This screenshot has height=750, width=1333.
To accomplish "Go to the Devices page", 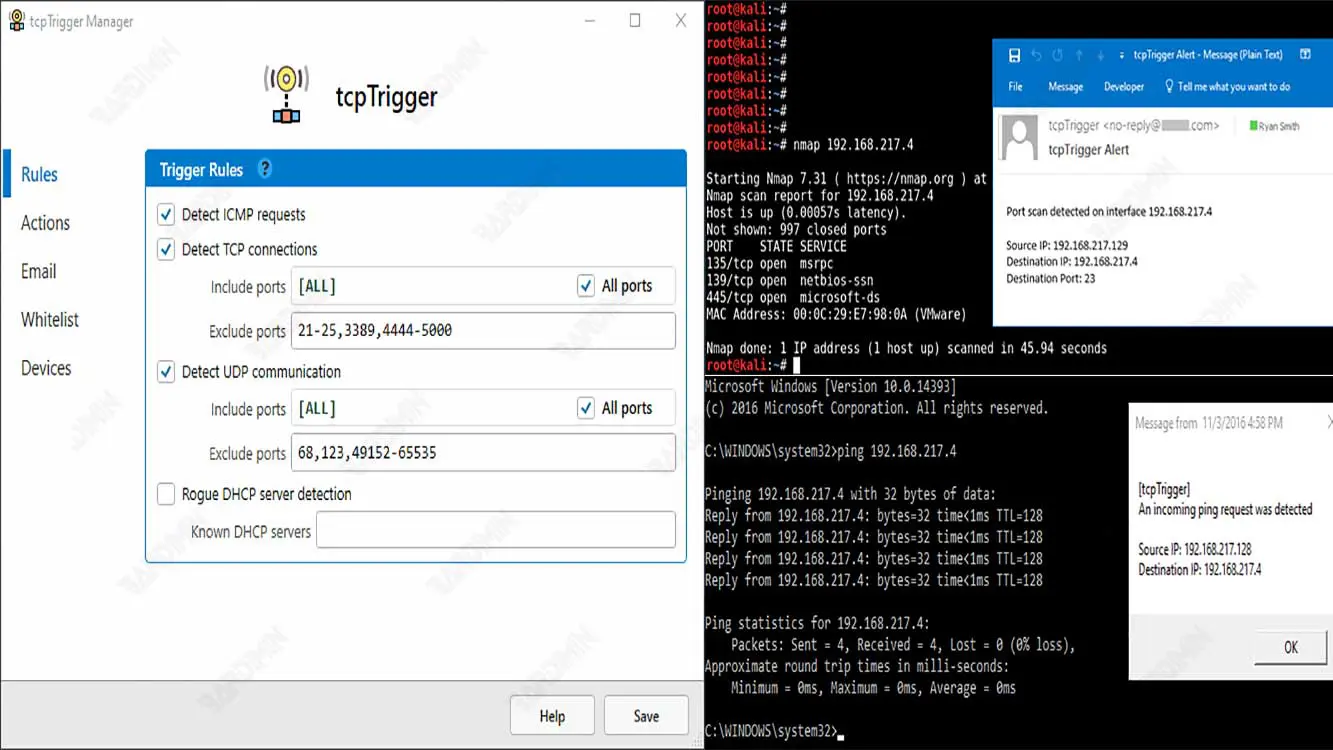I will 46,368.
